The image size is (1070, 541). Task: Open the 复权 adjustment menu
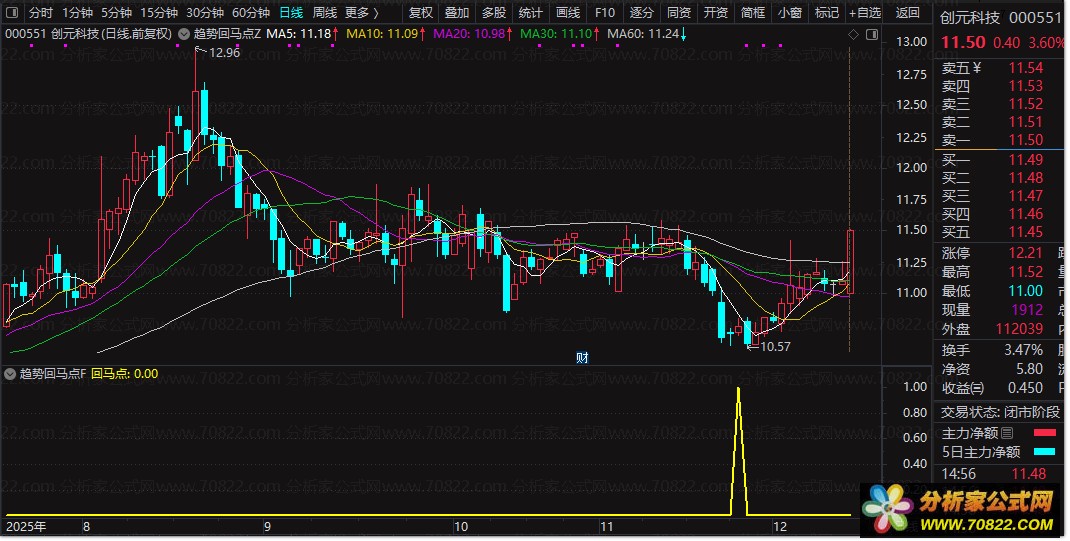pyautogui.click(x=420, y=12)
